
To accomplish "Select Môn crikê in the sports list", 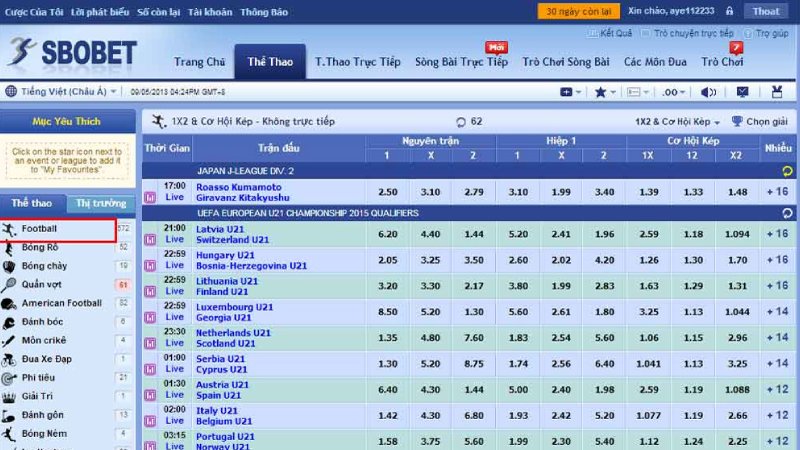I will coord(44,340).
